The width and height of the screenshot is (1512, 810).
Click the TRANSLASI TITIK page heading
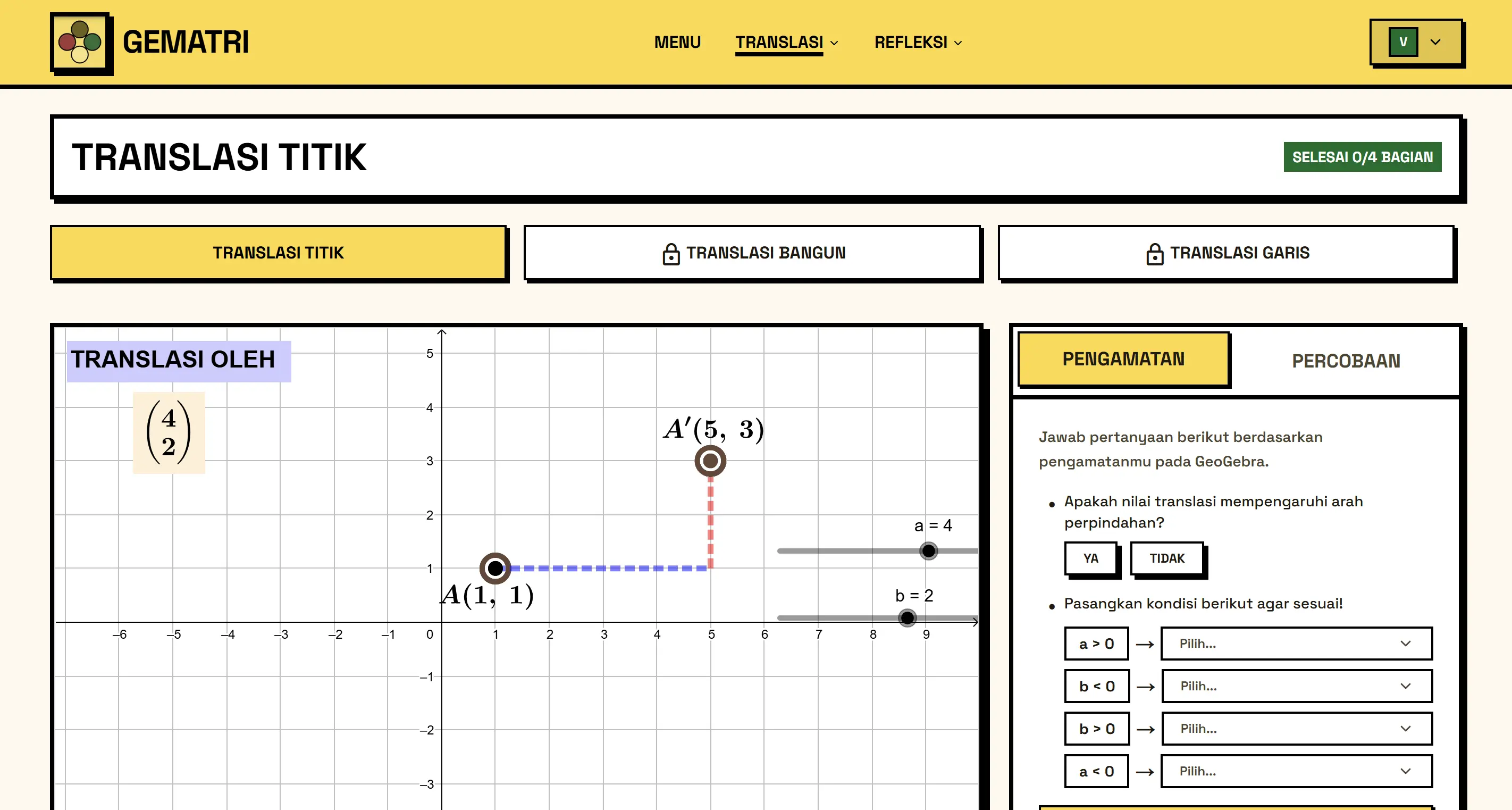219,157
